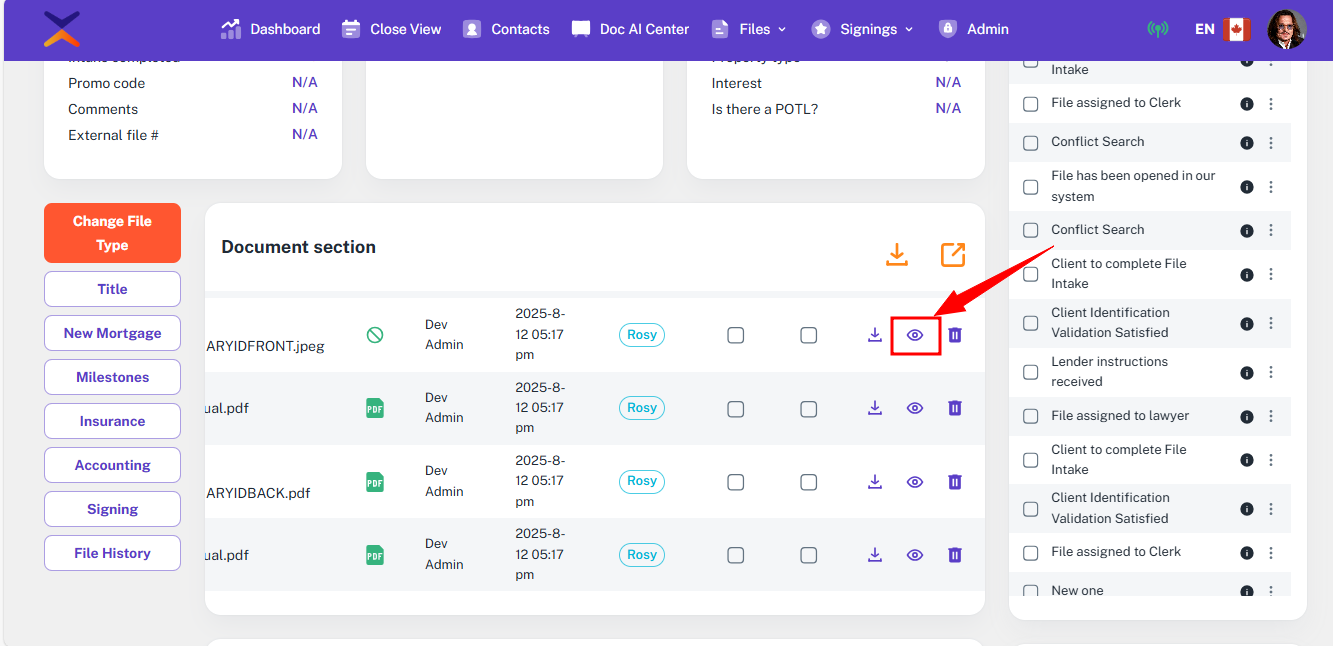Open the File History section

pos(112,553)
